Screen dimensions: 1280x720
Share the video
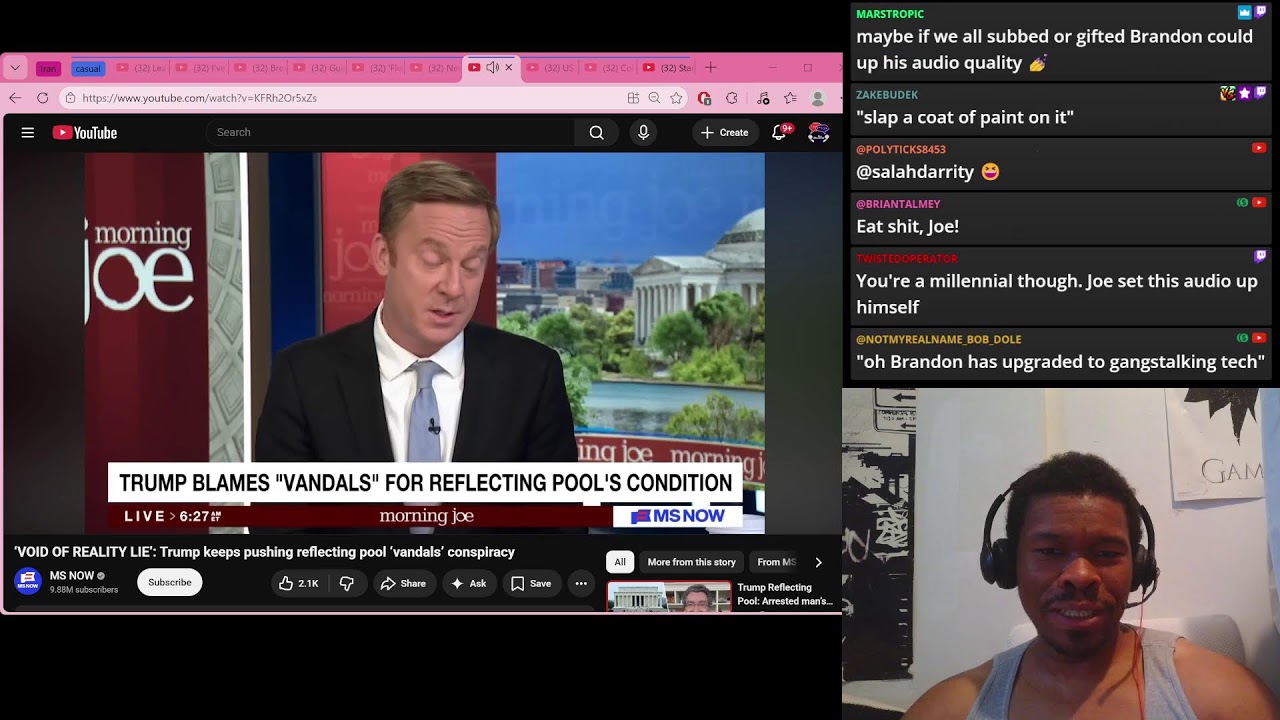tap(403, 583)
